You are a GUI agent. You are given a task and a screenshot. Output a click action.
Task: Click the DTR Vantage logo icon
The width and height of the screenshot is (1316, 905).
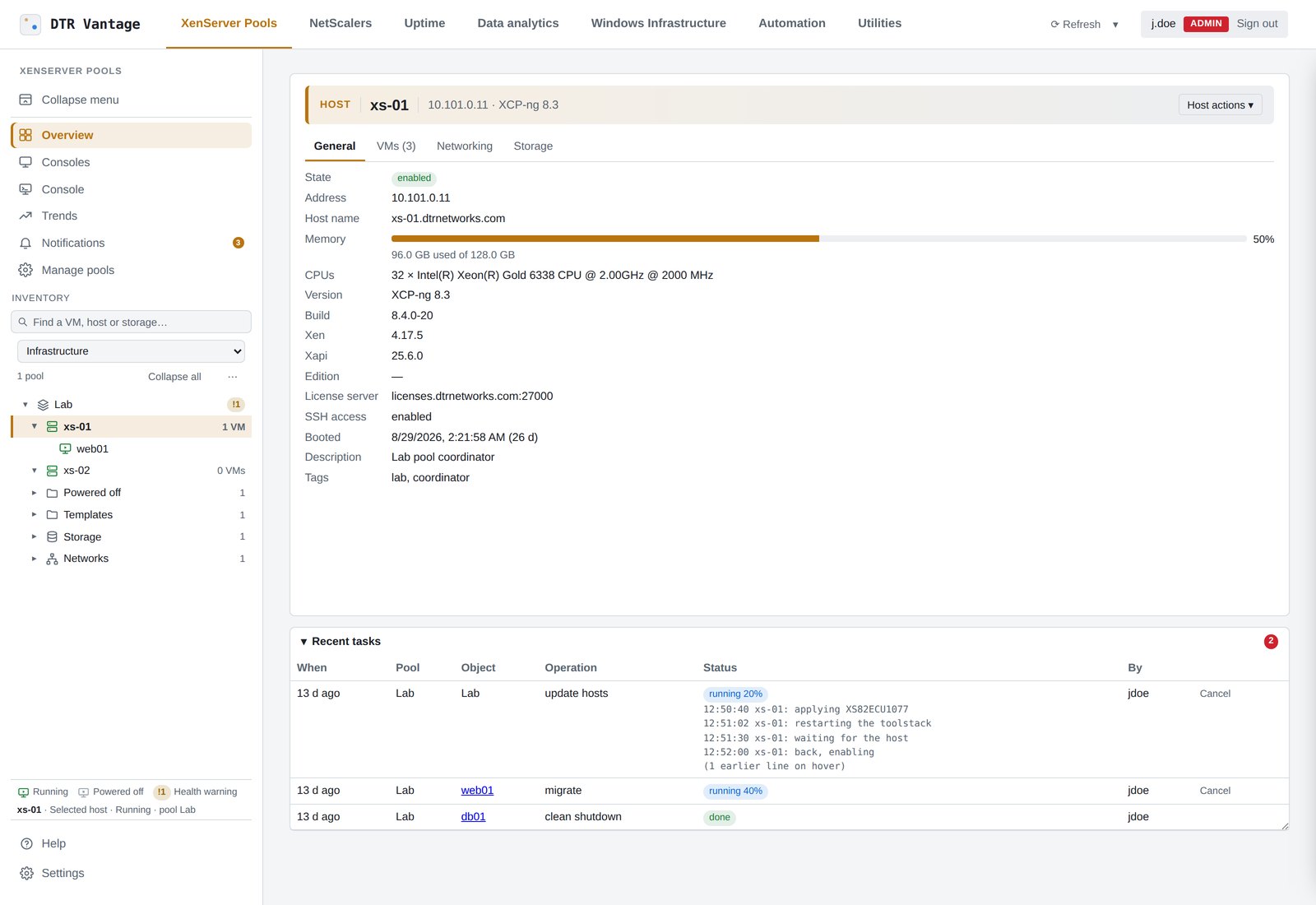click(x=30, y=24)
